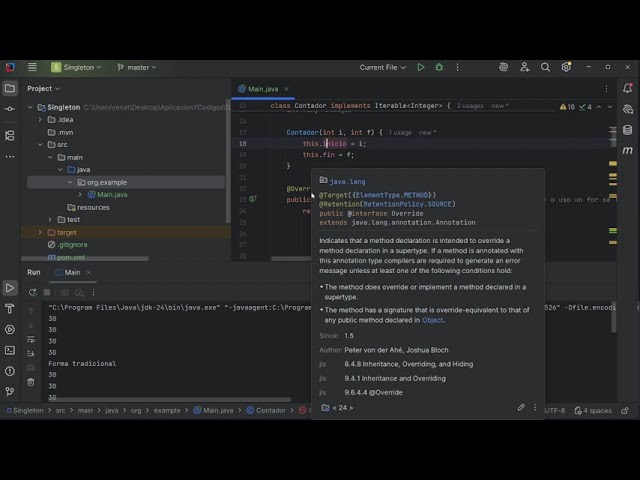Expand Main.java node in project tree
The height and width of the screenshot is (480, 640).
point(80,195)
